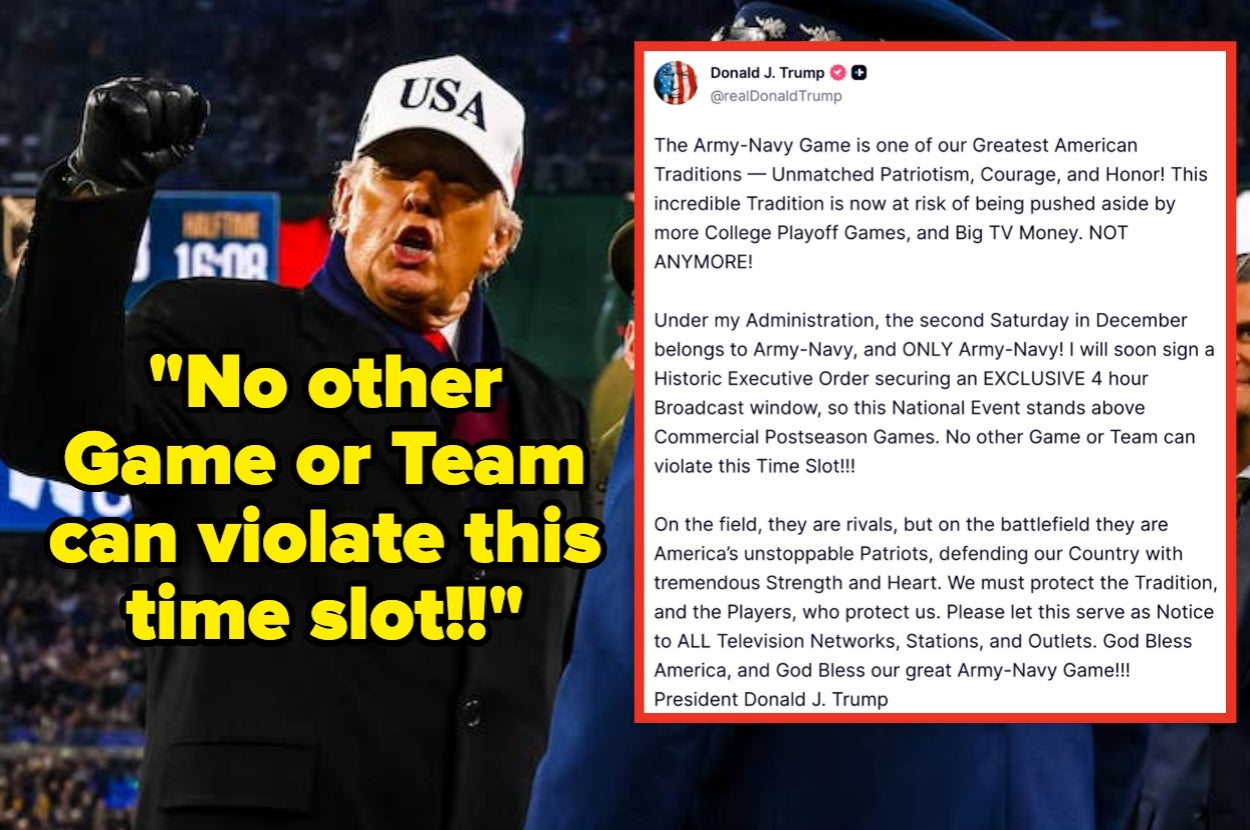This screenshot has width=1250, height=830.
Task: Open the @realDonaldTrump handle
Action: click(776, 97)
